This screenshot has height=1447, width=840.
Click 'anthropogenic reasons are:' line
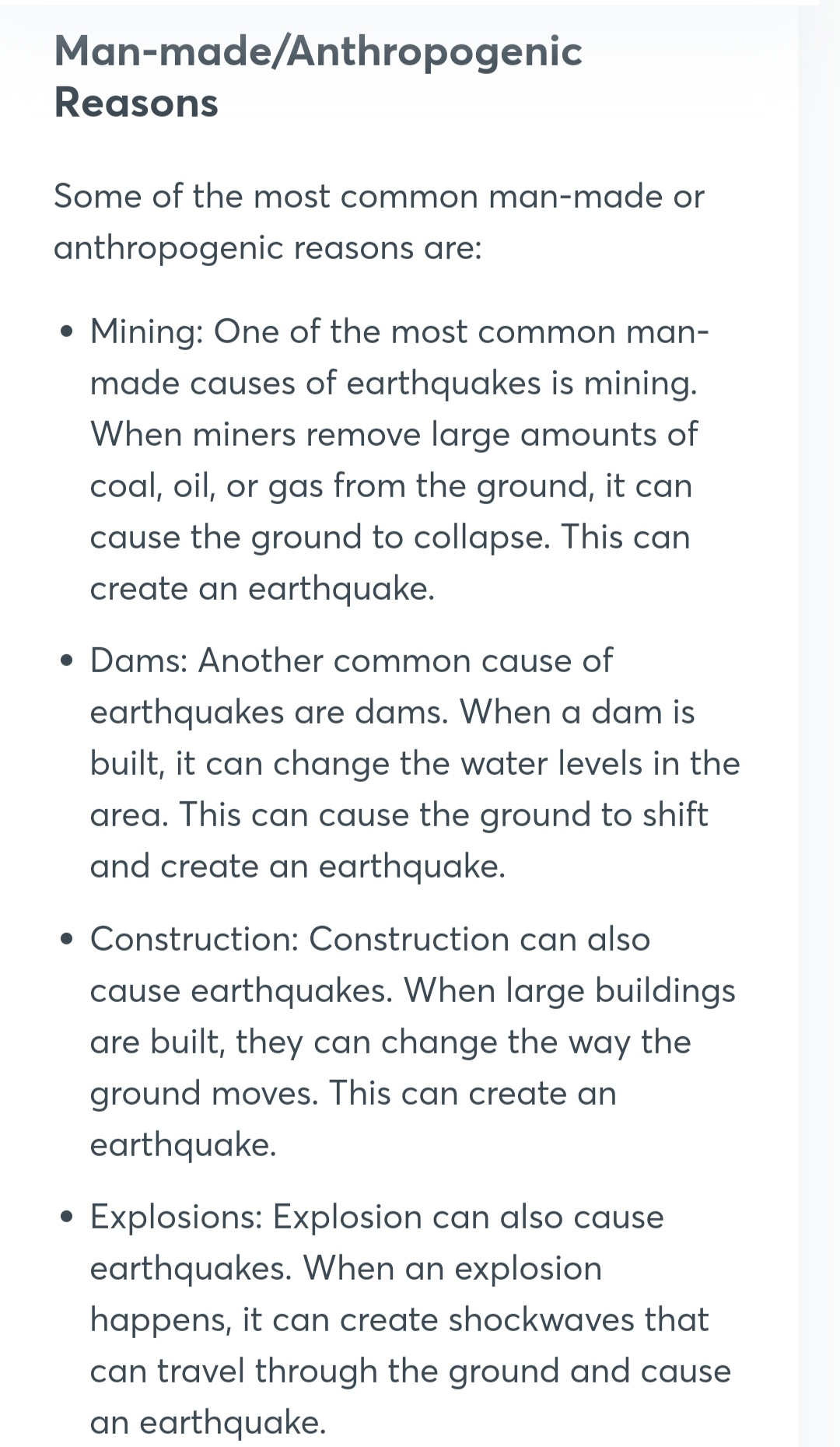[x=268, y=249]
